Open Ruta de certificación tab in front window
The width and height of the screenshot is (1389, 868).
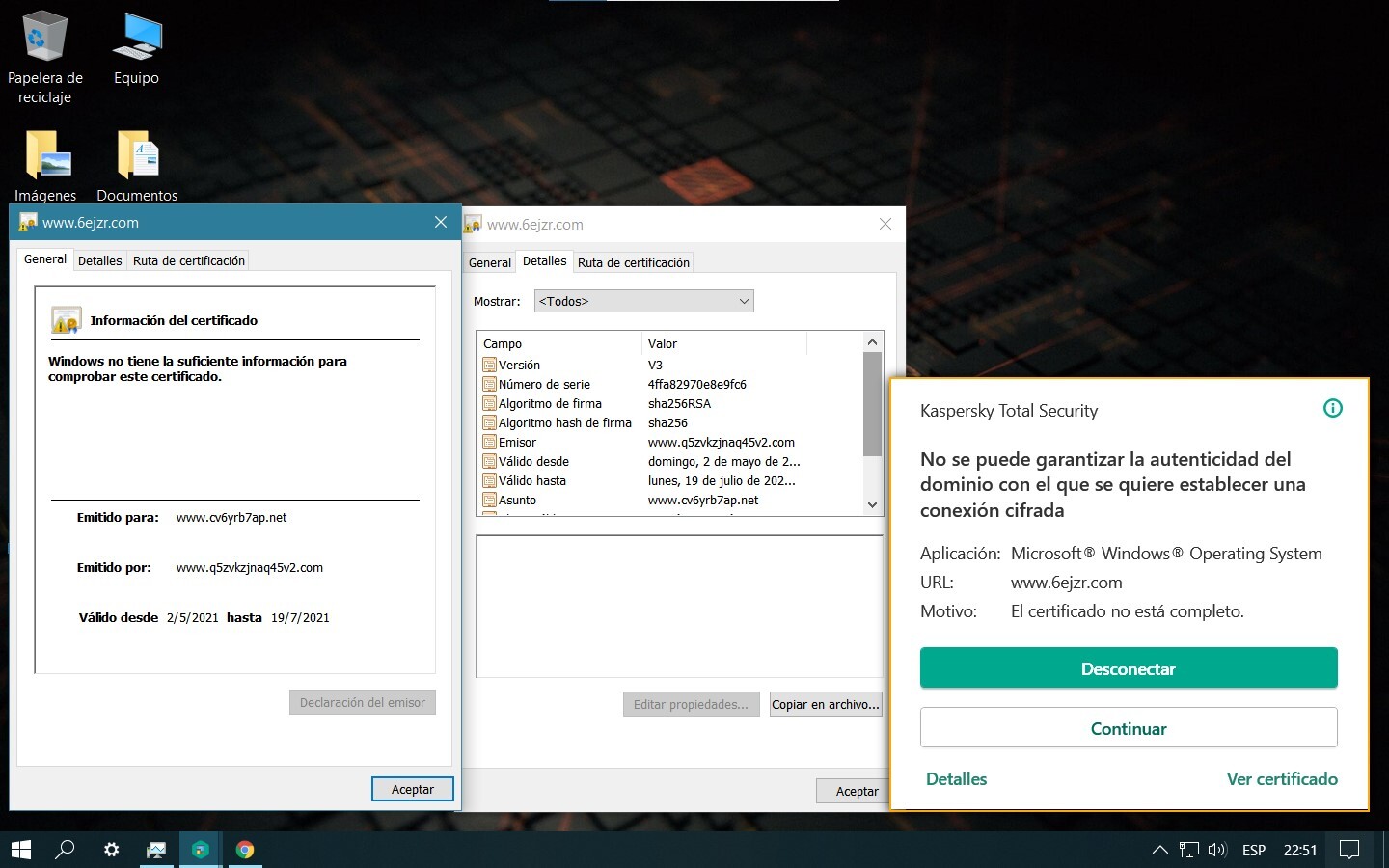189,261
